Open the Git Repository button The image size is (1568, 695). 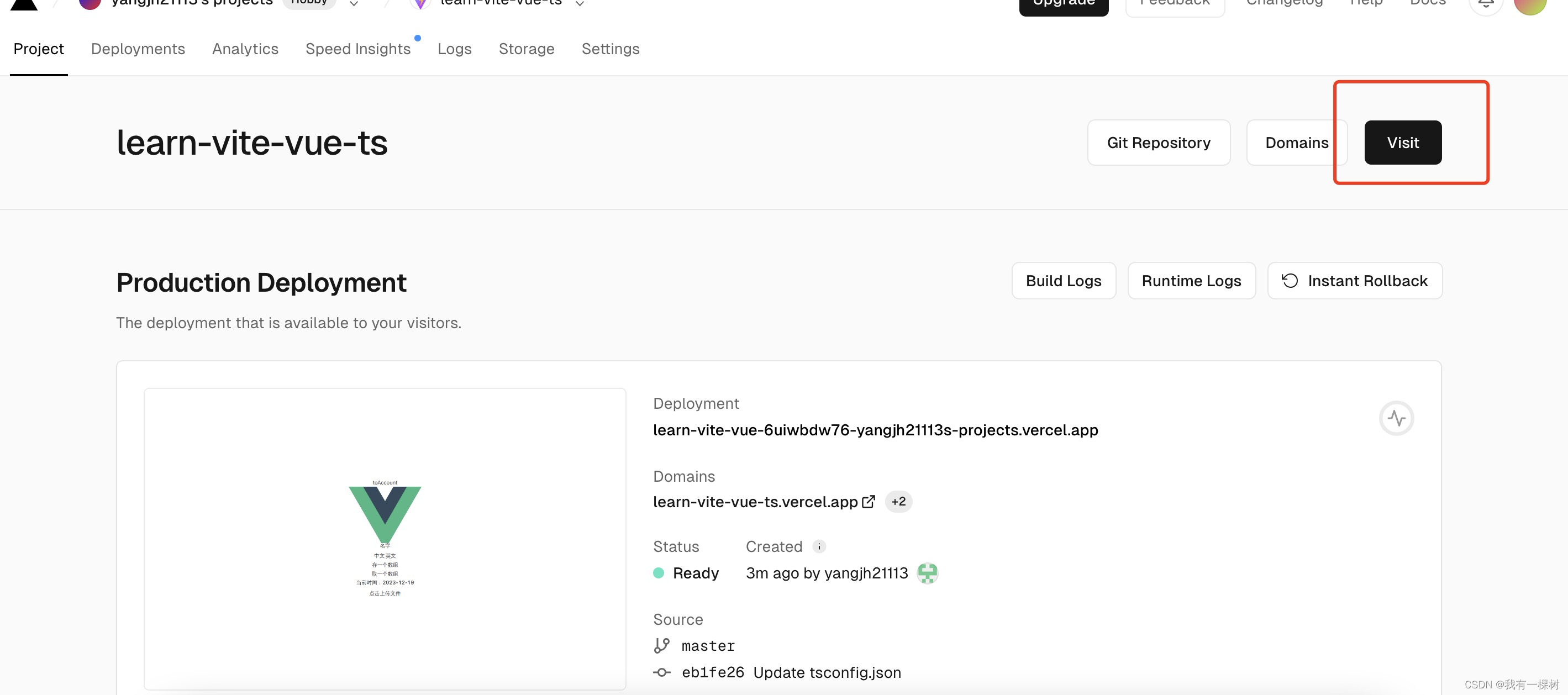1159,143
